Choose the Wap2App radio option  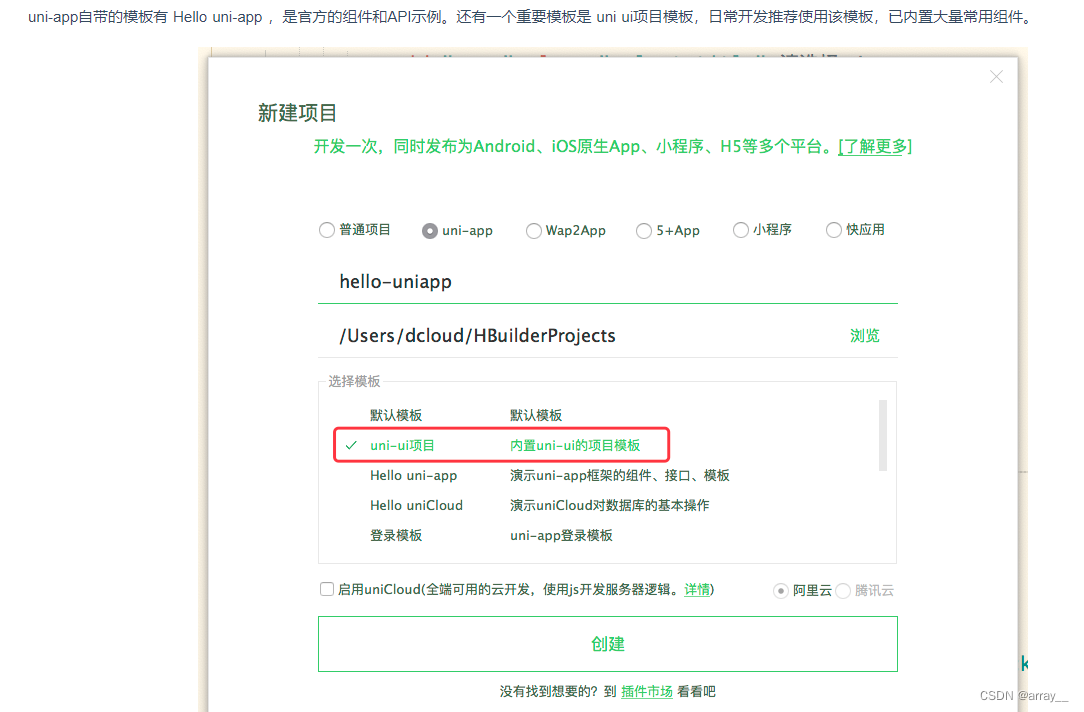534,231
